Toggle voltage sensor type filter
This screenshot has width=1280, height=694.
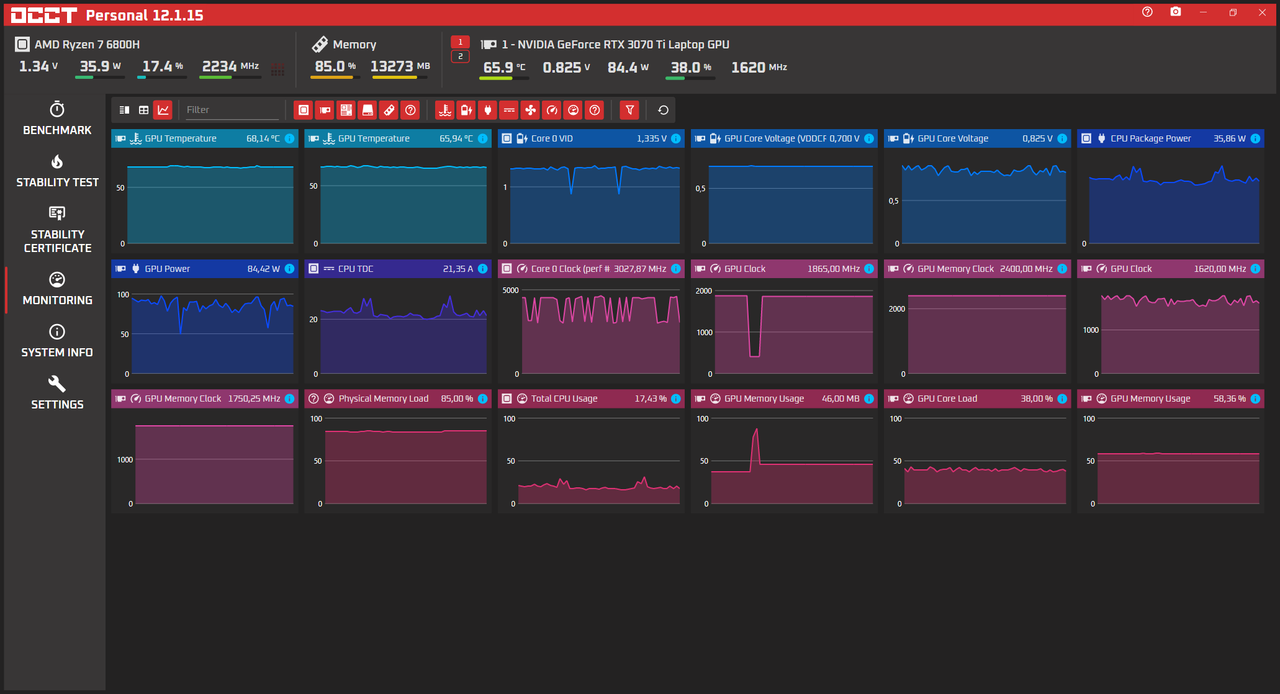(466, 110)
